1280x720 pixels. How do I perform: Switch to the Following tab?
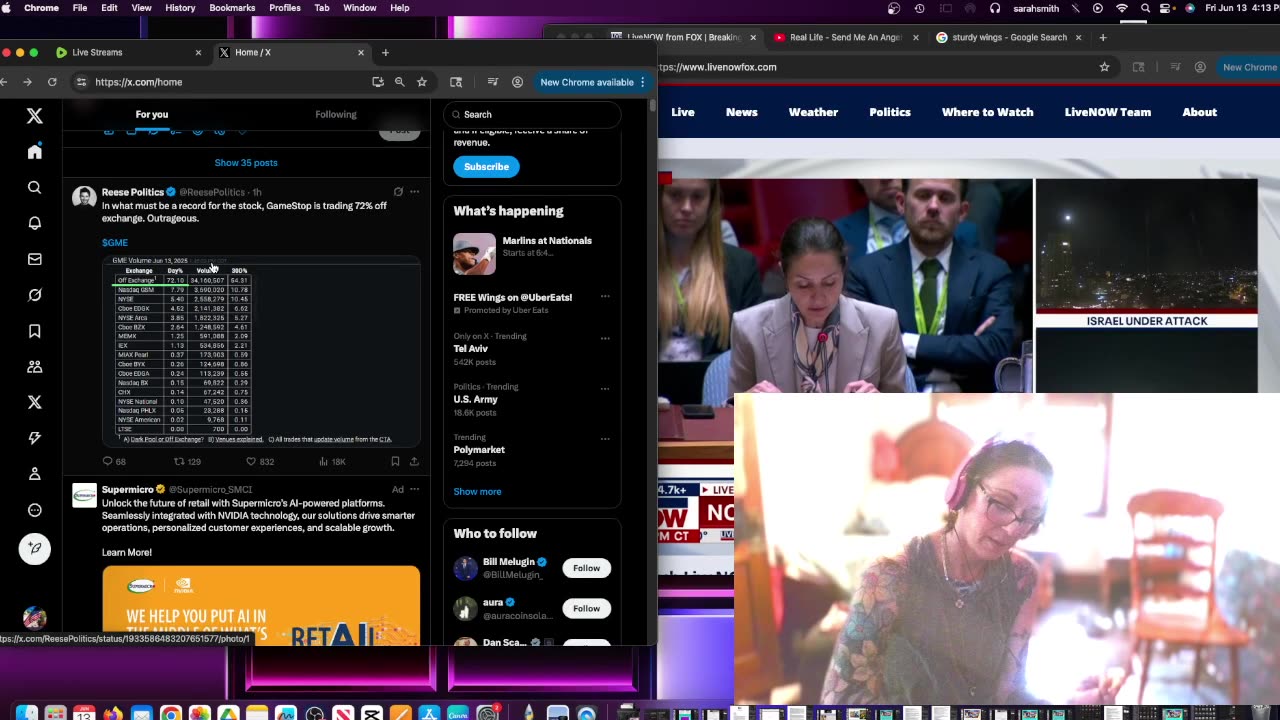[336, 114]
